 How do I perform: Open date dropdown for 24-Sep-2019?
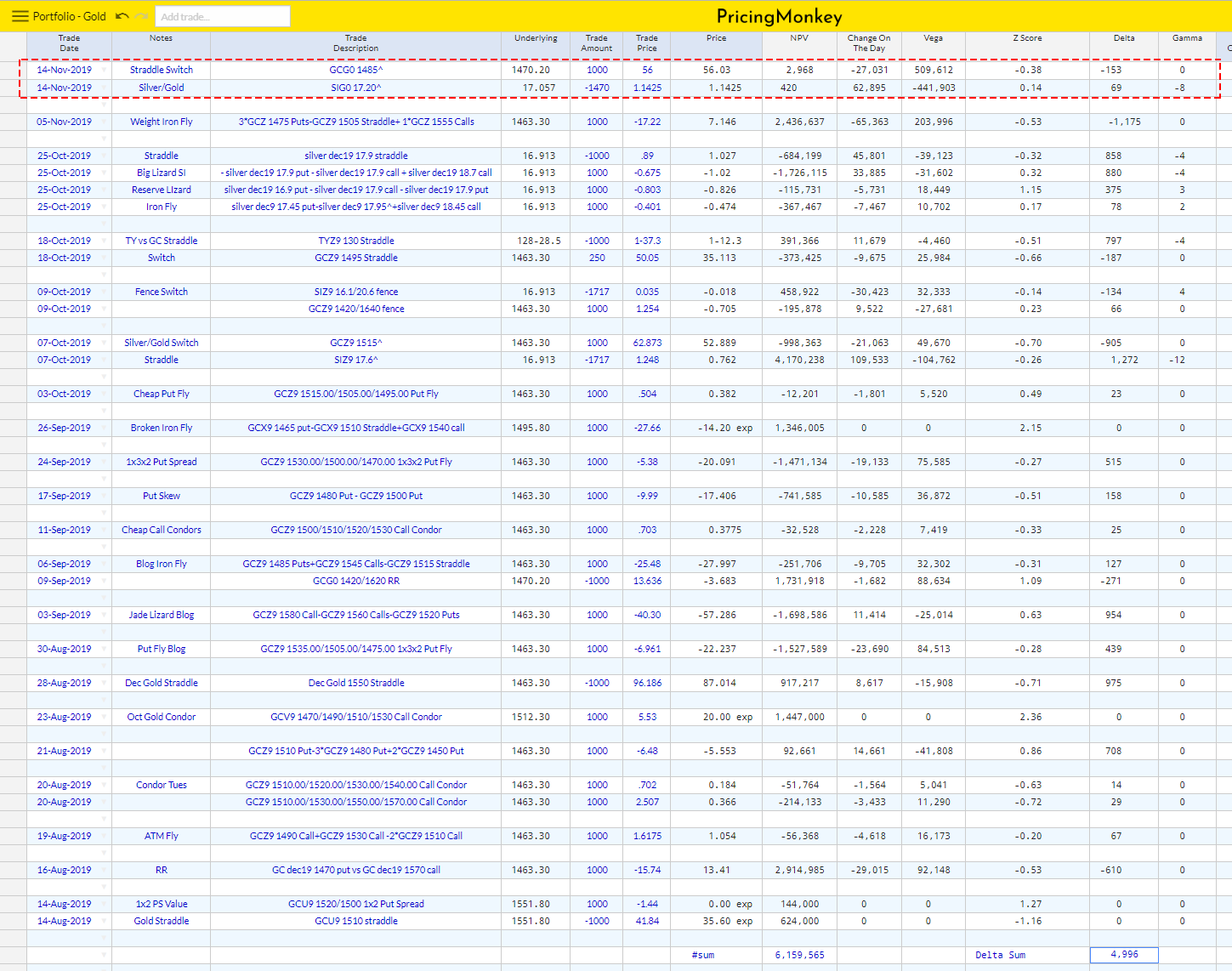click(x=105, y=462)
